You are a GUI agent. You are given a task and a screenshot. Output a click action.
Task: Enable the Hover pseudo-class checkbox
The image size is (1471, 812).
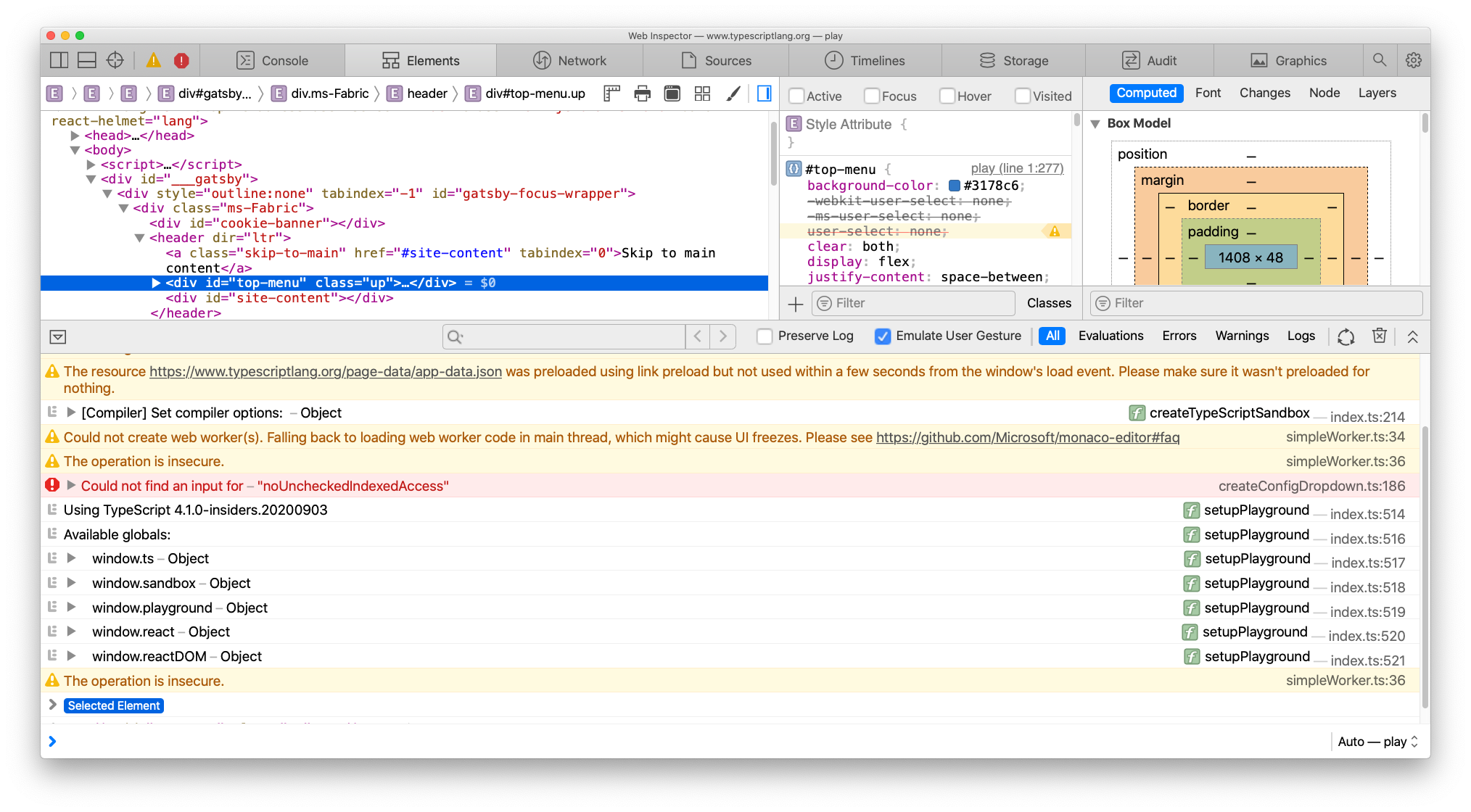point(947,95)
